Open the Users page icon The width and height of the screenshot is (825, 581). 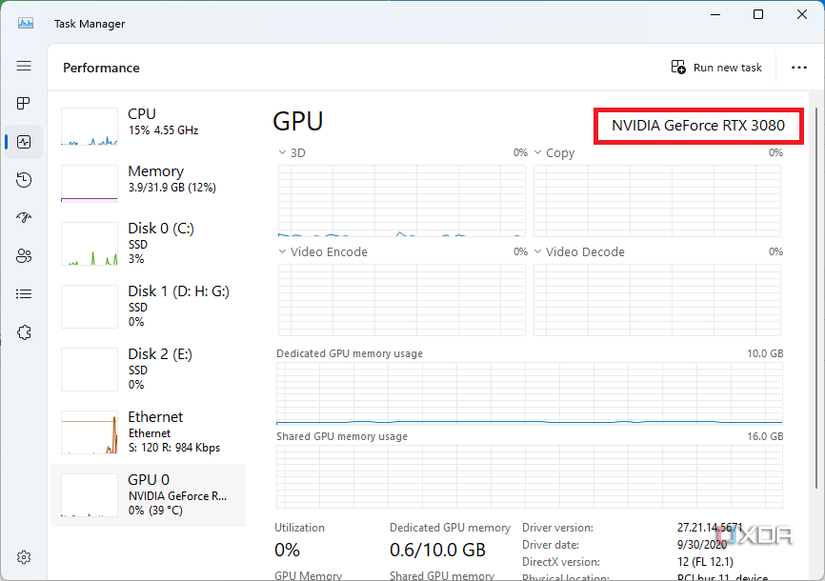tap(24, 255)
